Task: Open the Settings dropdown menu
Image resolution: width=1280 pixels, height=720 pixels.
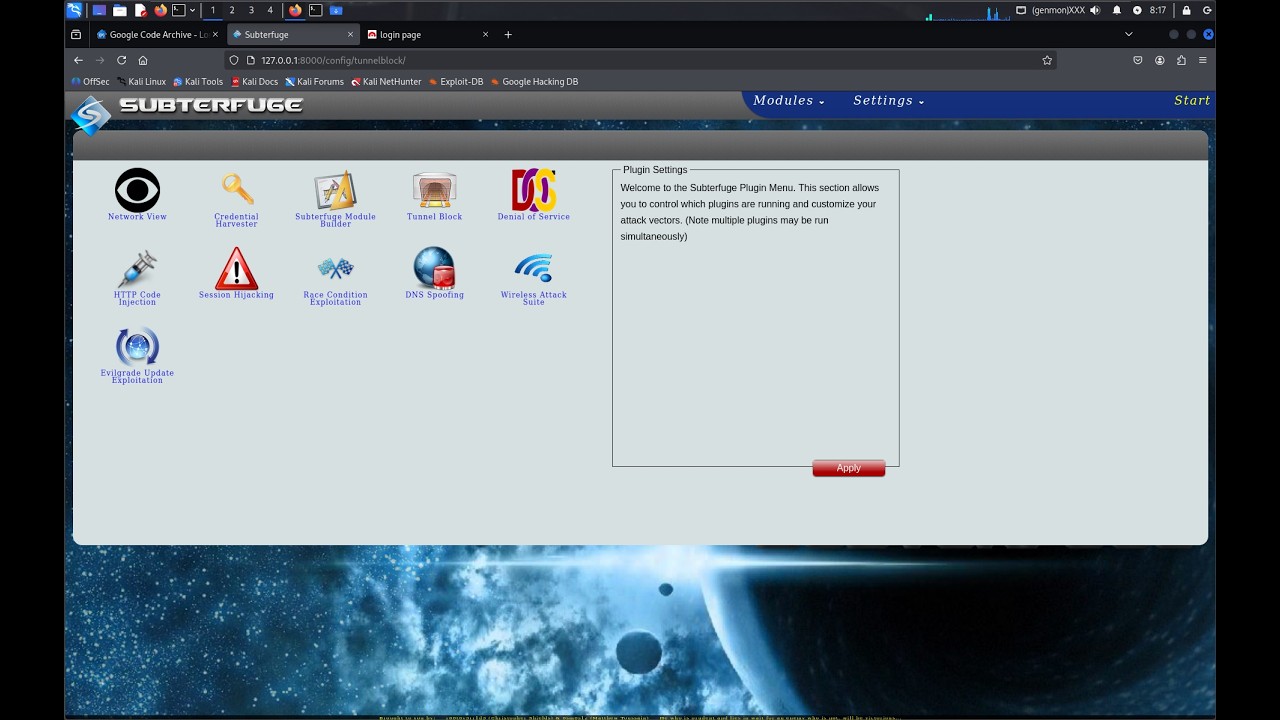Action: pyautogui.click(x=889, y=101)
